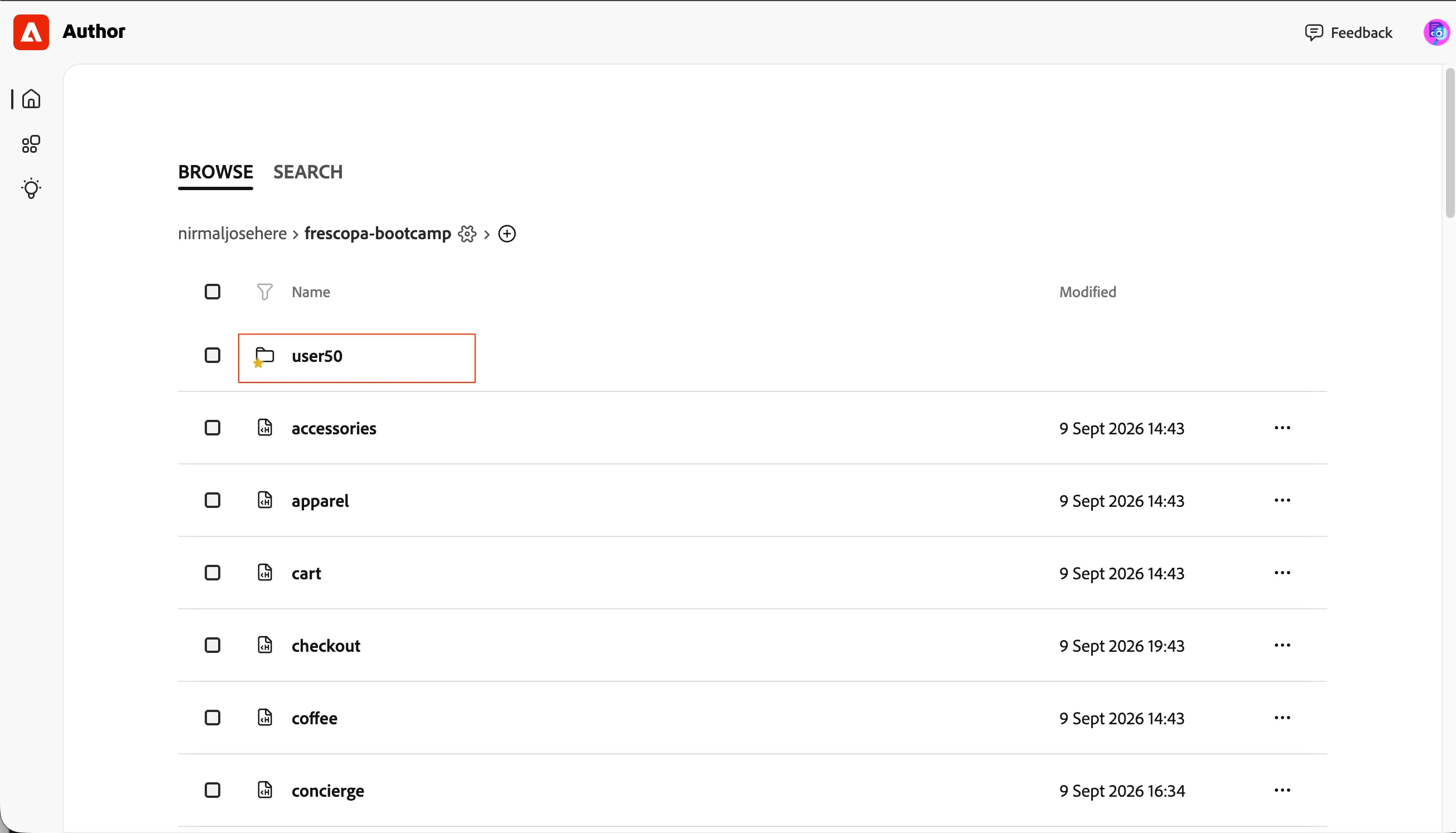Go to frescopa-bootcamp breadcrumb
The width and height of the screenshot is (1456, 833).
(x=378, y=234)
